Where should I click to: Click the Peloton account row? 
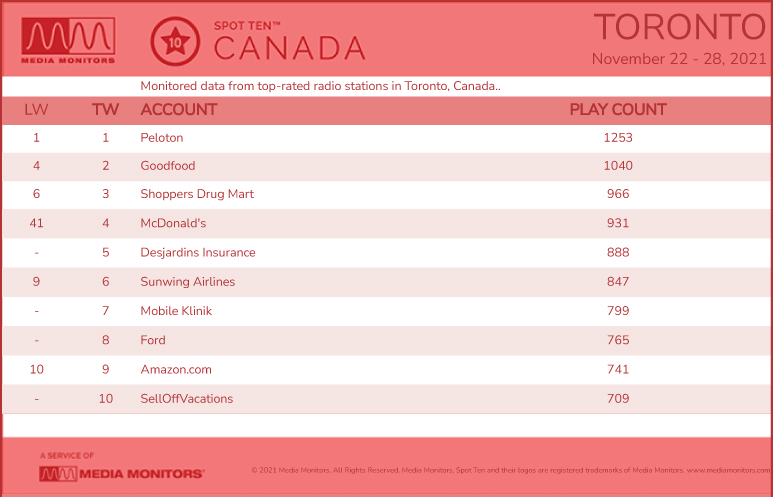pos(386,138)
